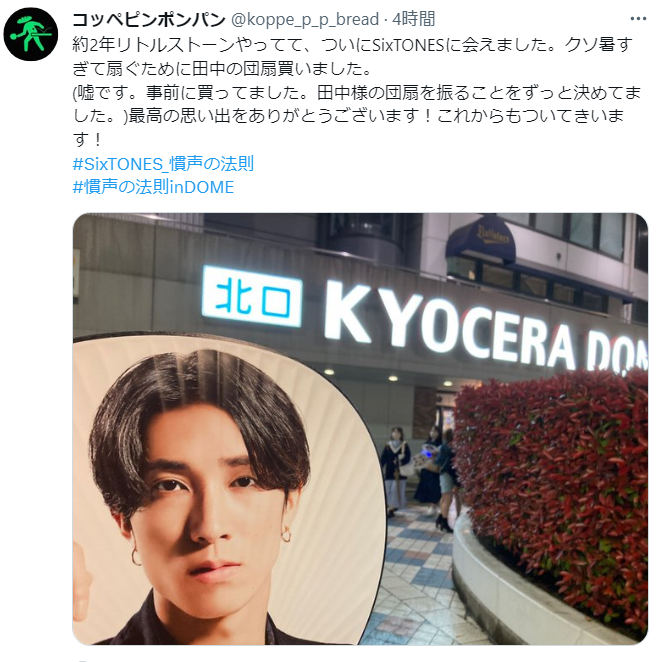
Task: Follow the #SixTONES_慣声の法則 hashtag
Action: coord(163,164)
